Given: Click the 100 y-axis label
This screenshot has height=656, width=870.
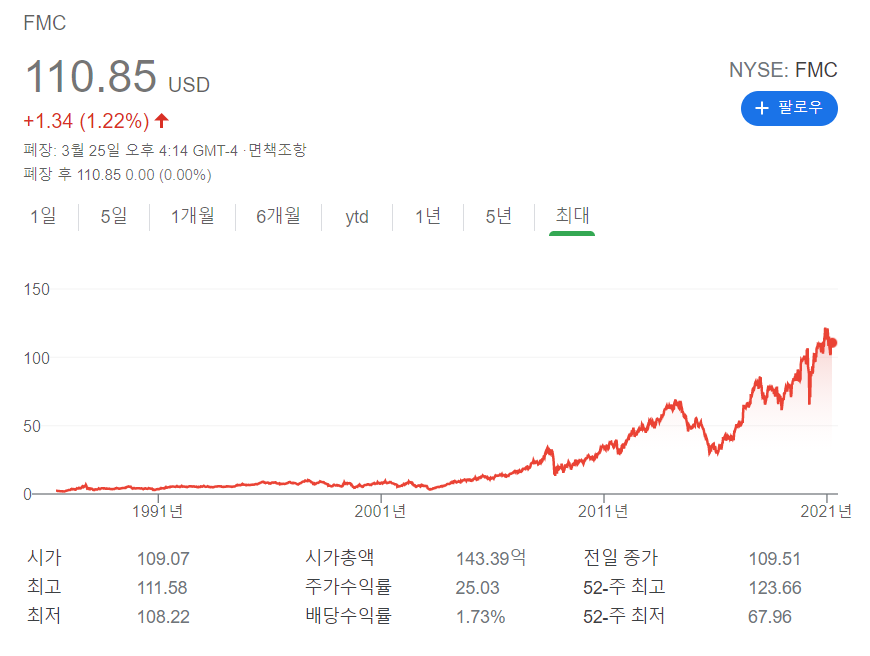Looking at the screenshot, I should [37, 359].
